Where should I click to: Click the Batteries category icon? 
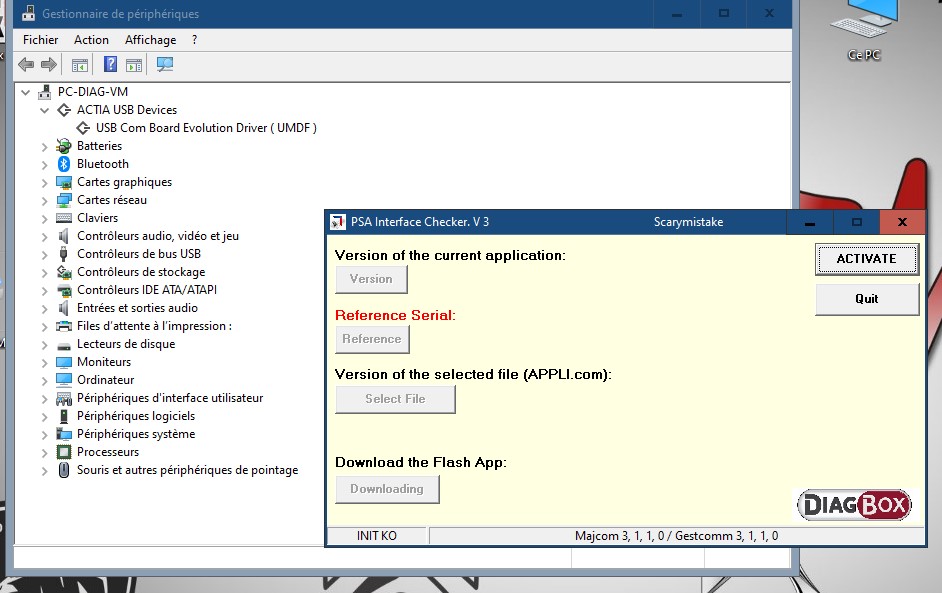pyautogui.click(x=64, y=146)
